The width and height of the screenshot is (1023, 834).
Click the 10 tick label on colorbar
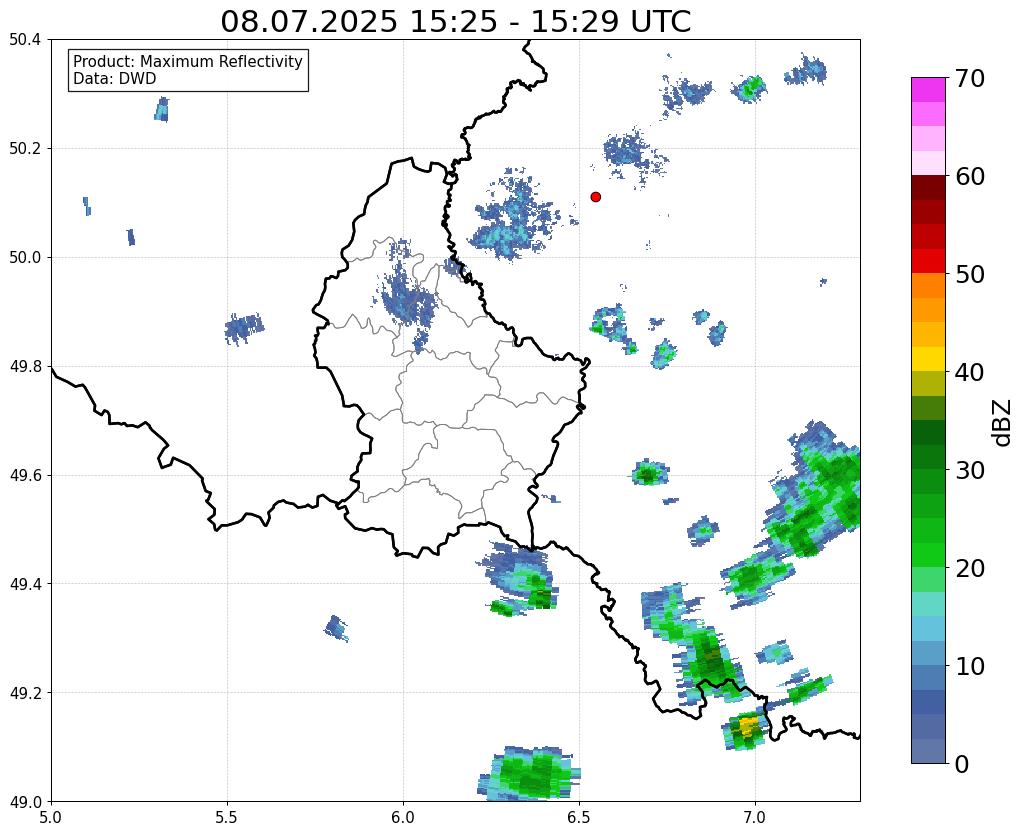(x=970, y=666)
